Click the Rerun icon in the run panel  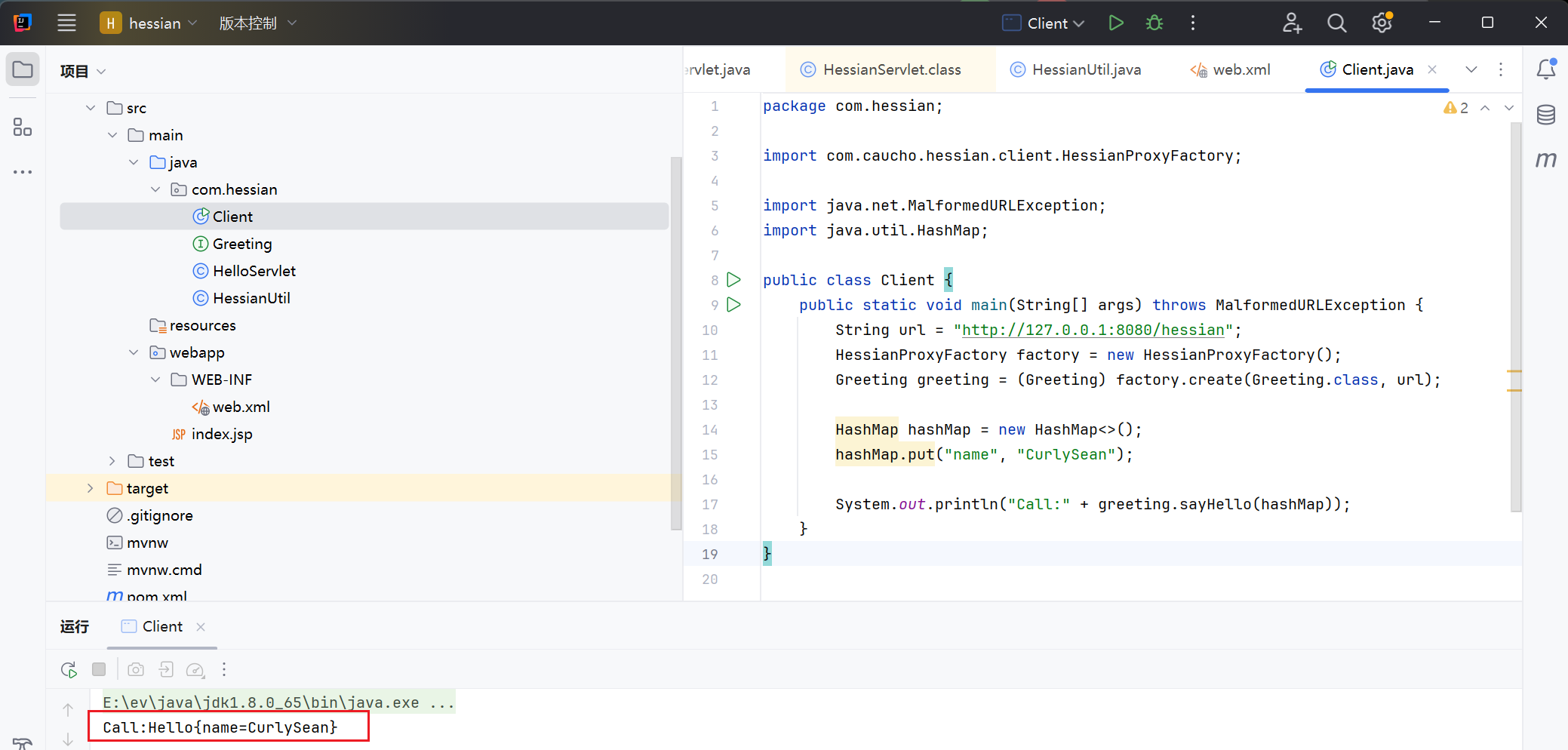click(x=69, y=669)
